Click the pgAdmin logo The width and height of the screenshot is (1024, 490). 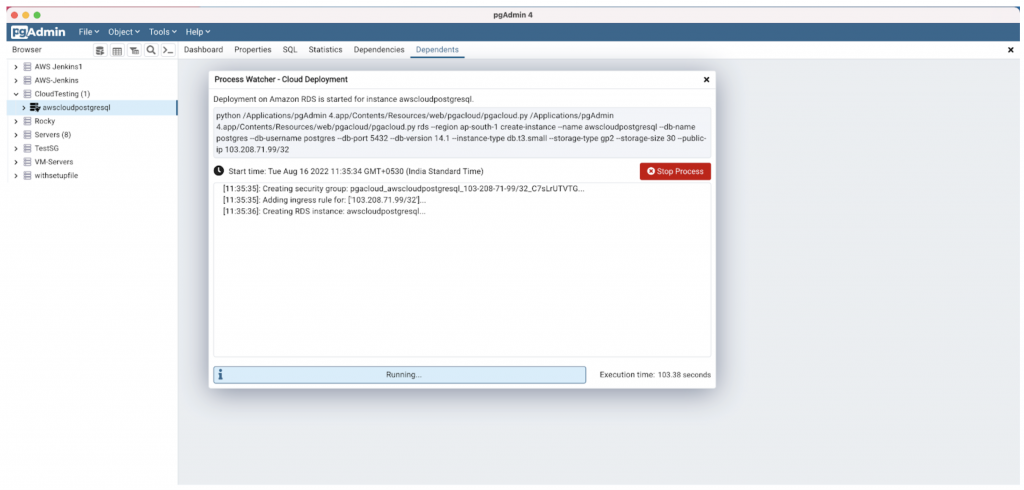click(37, 32)
